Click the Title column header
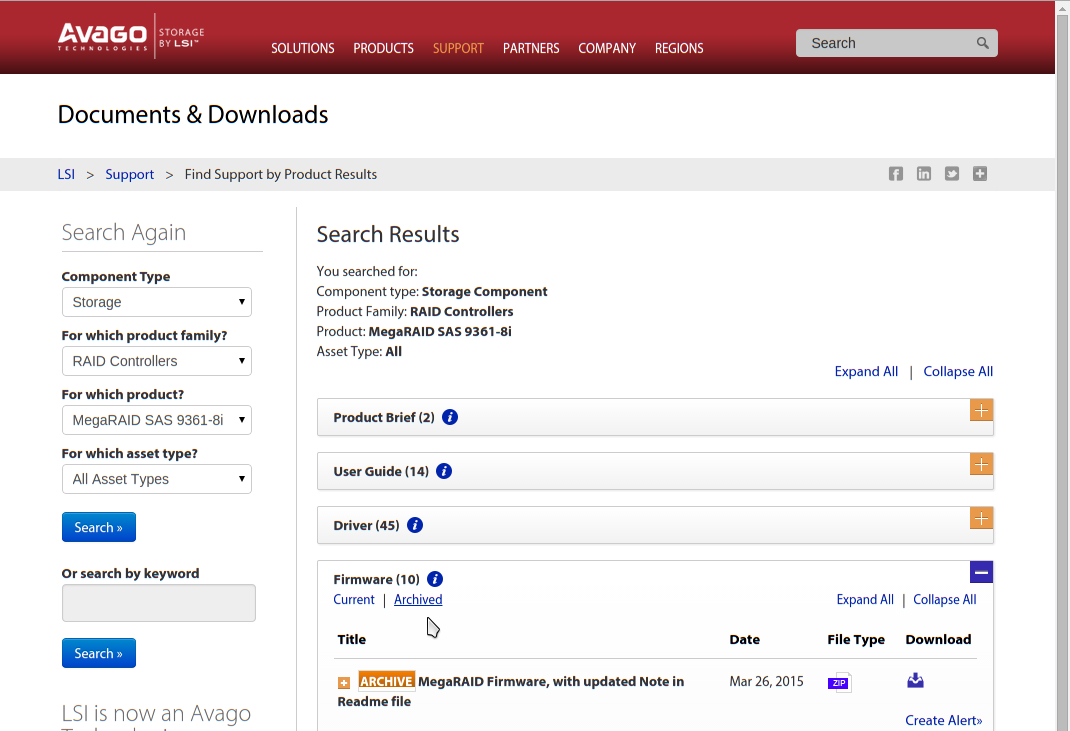Viewport: 1070px width, 731px height. [x=351, y=640]
